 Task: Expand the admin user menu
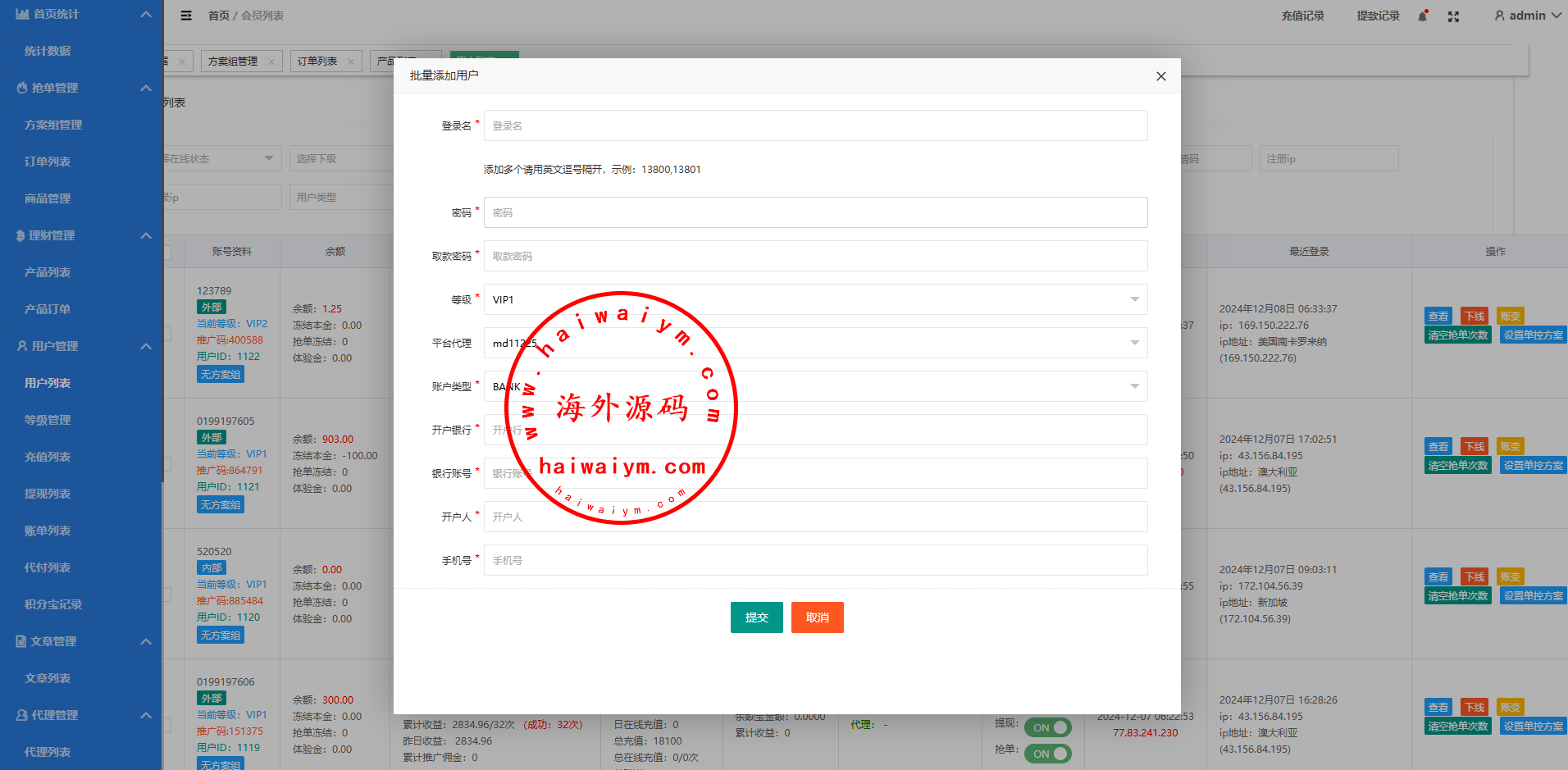(x=1527, y=16)
